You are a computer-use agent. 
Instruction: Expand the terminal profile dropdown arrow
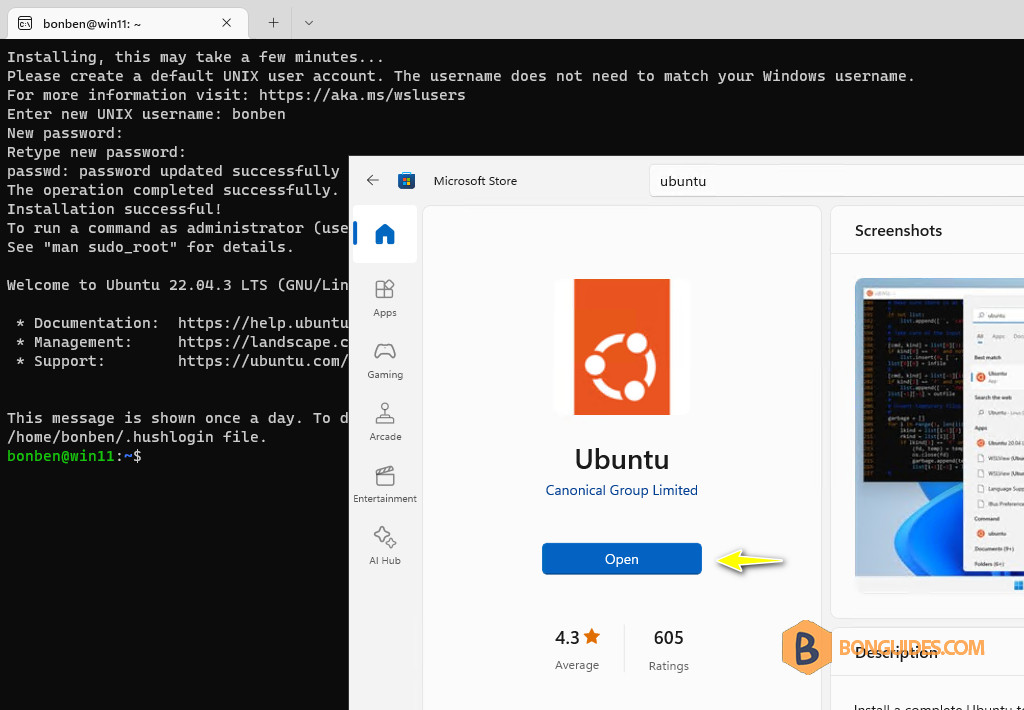pyautogui.click(x=309, y=23)
